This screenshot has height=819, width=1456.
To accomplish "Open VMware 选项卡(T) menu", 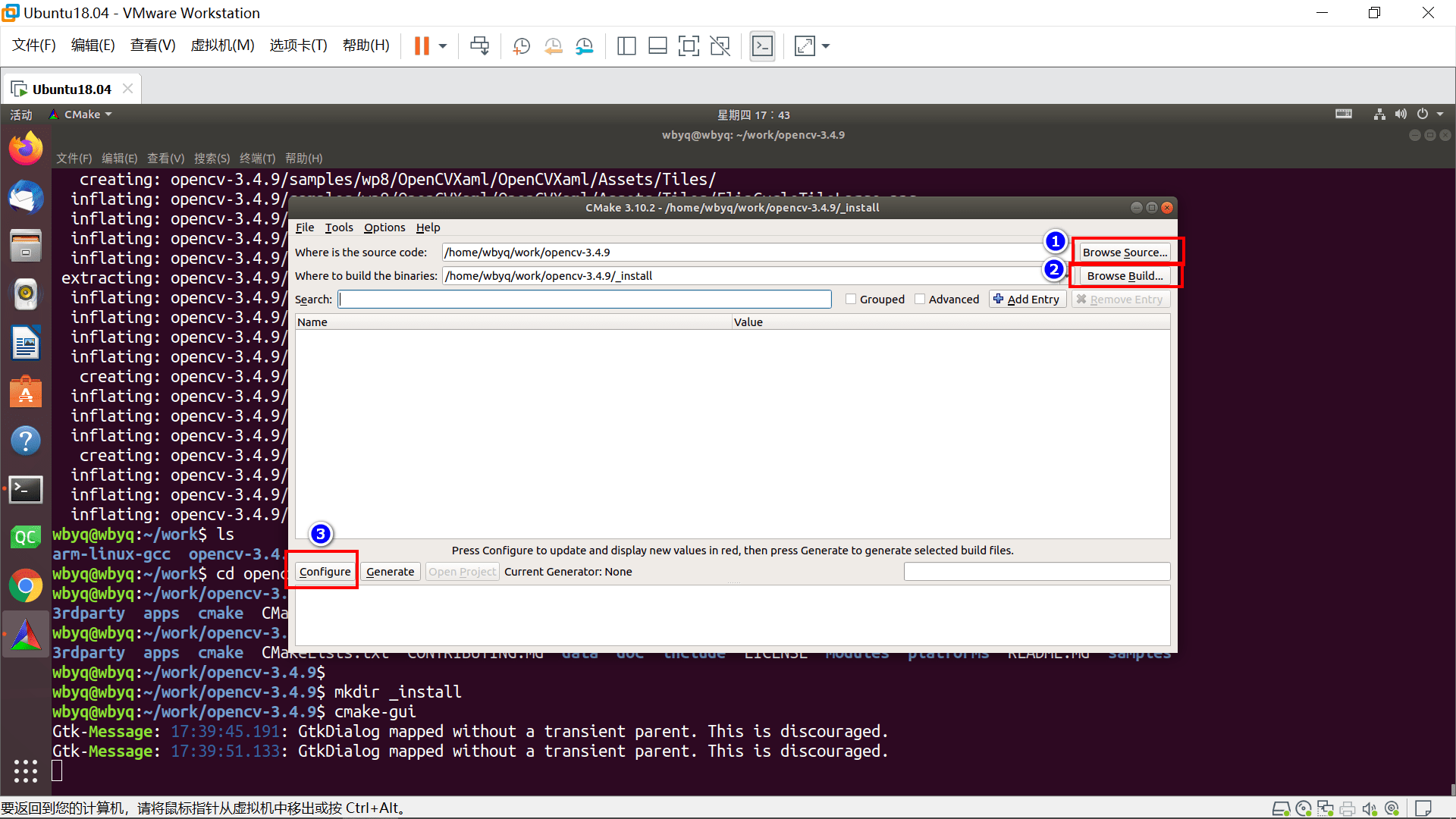I will (298, 45).
